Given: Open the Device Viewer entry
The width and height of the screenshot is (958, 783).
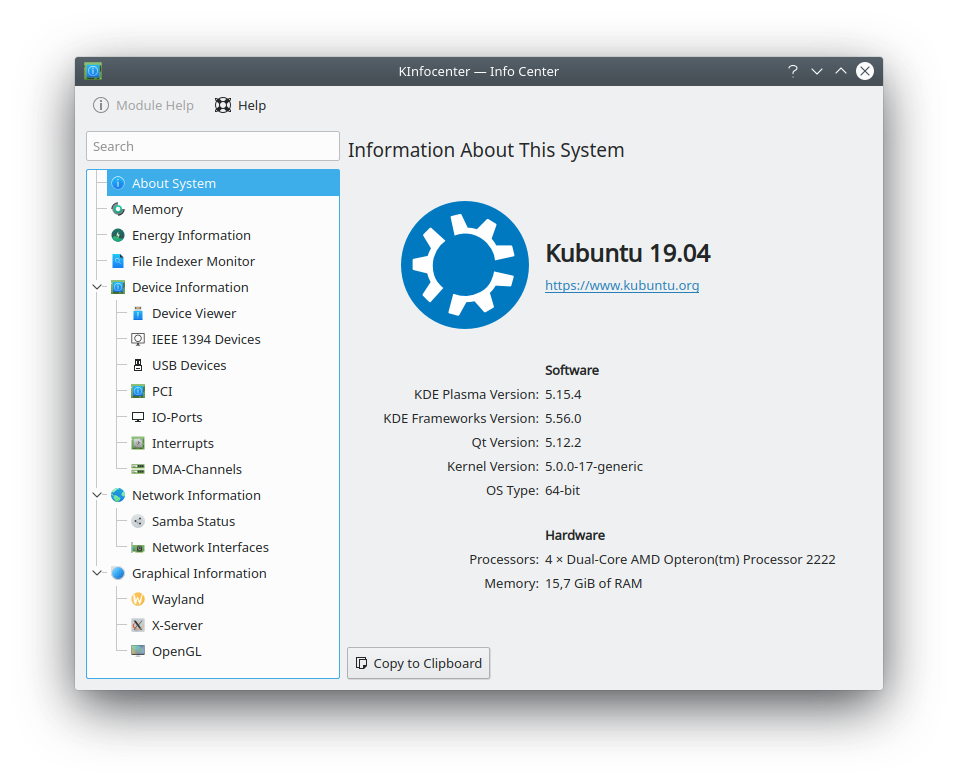Looking at the screenshot, I should pos(233,313).
